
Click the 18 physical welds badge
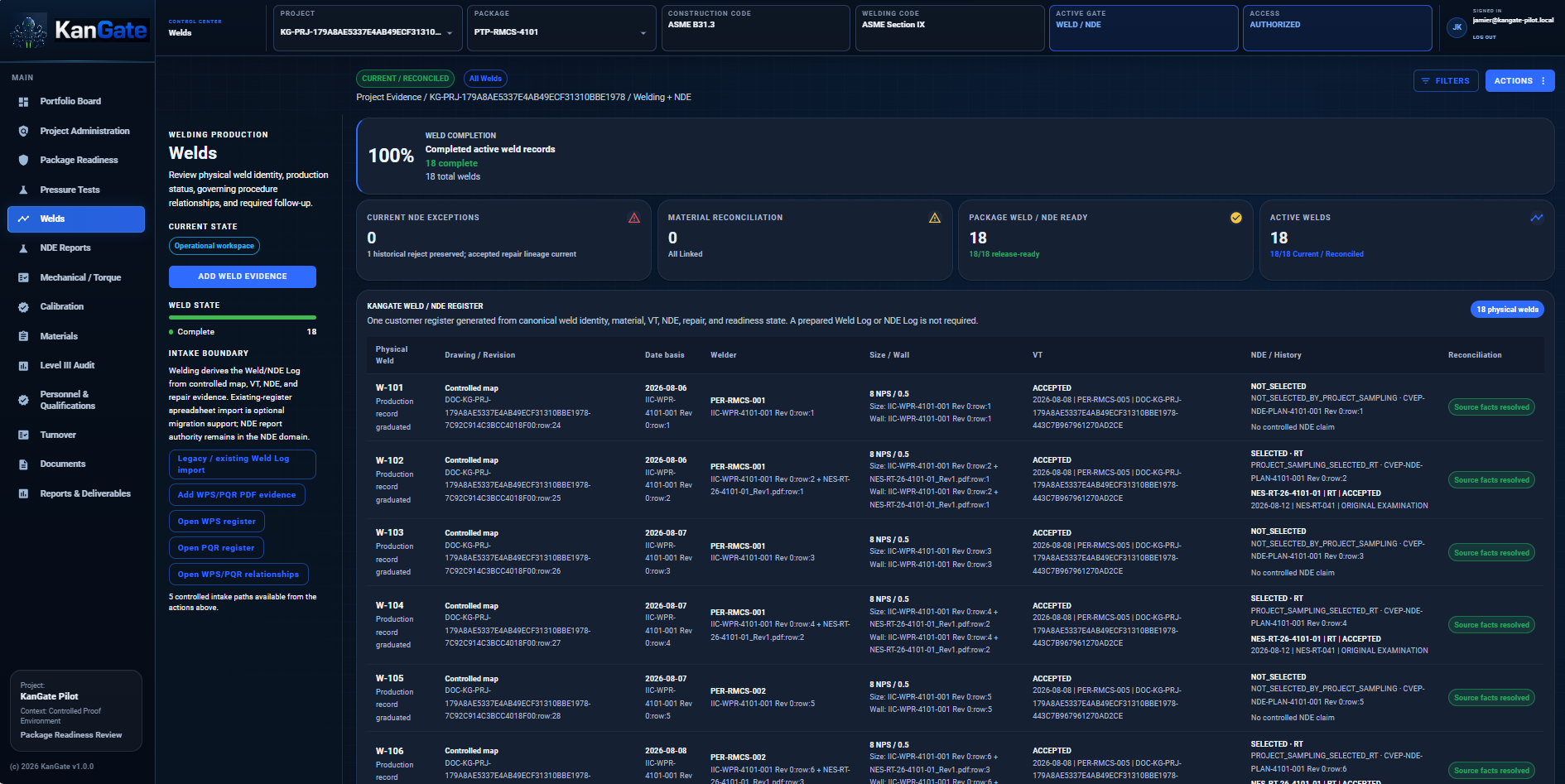1507,310
